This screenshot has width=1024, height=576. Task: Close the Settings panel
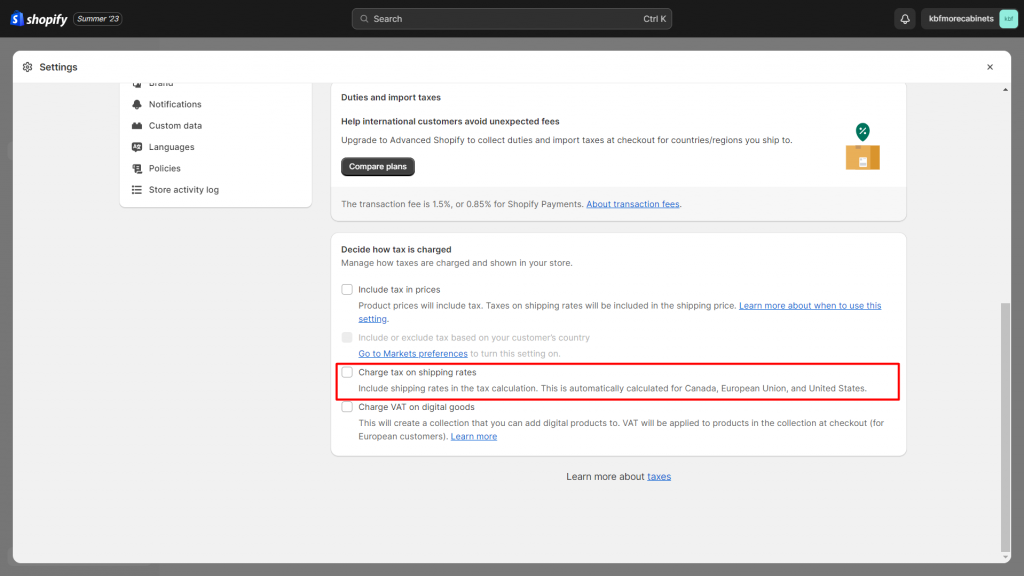[x=990, y=67]
